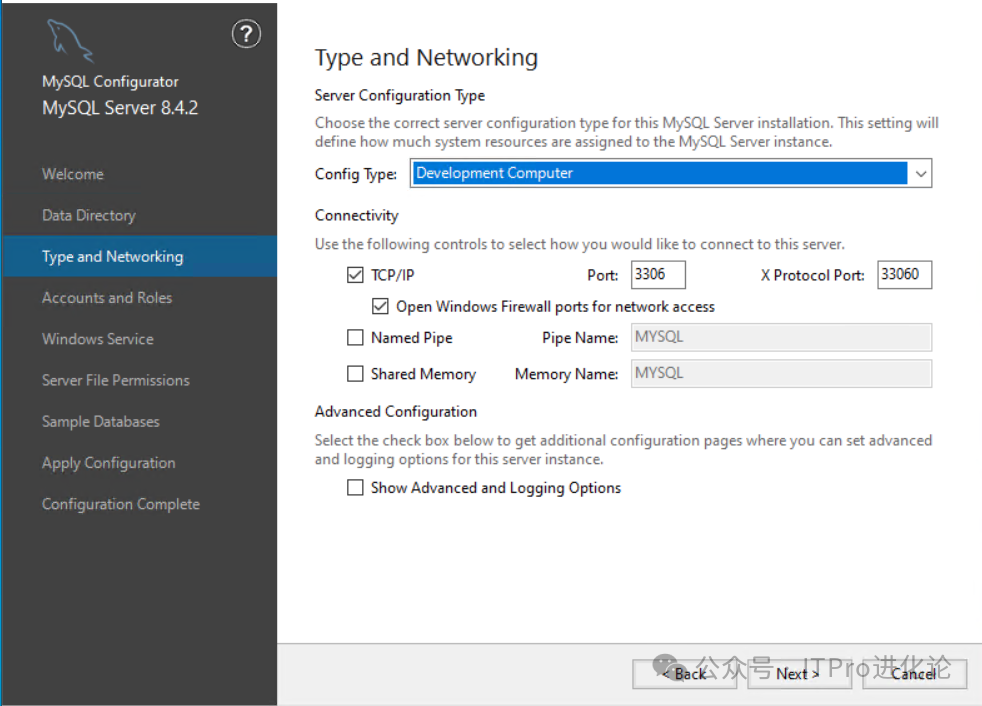Click the X Protocol Port field

click(x=904, y=275)
